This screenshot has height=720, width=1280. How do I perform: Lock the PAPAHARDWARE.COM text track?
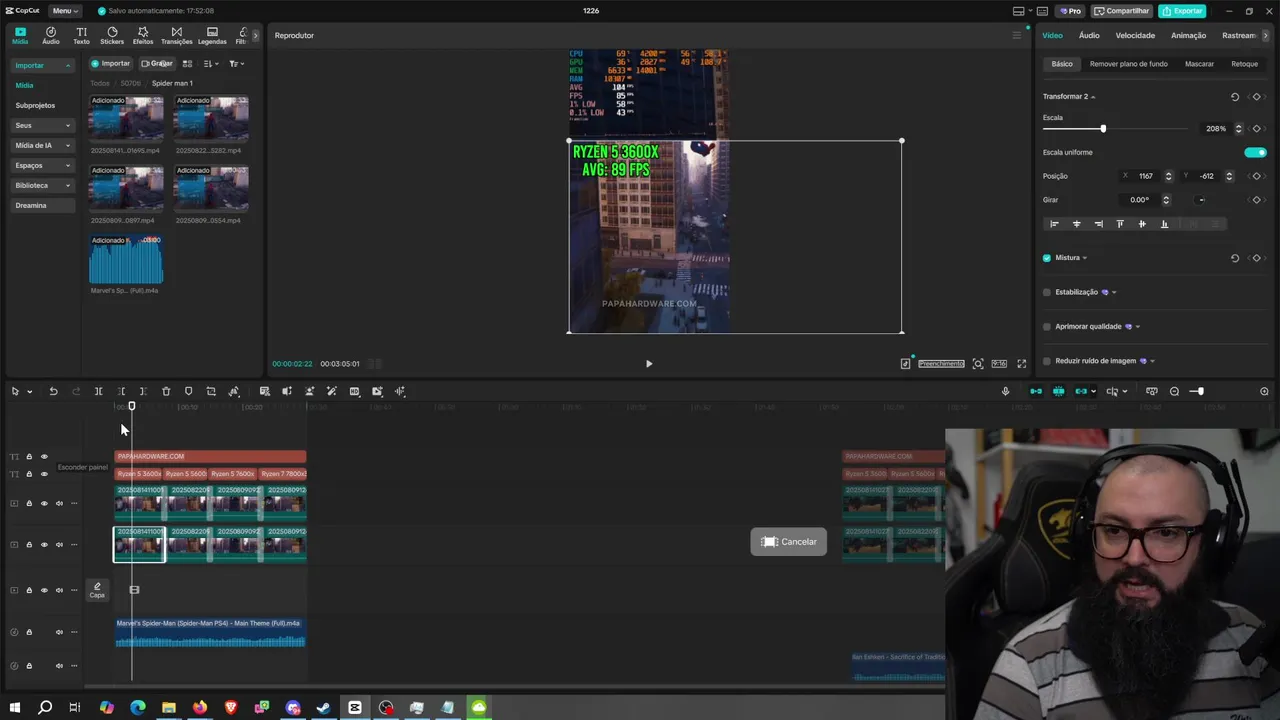pos(29,456)
